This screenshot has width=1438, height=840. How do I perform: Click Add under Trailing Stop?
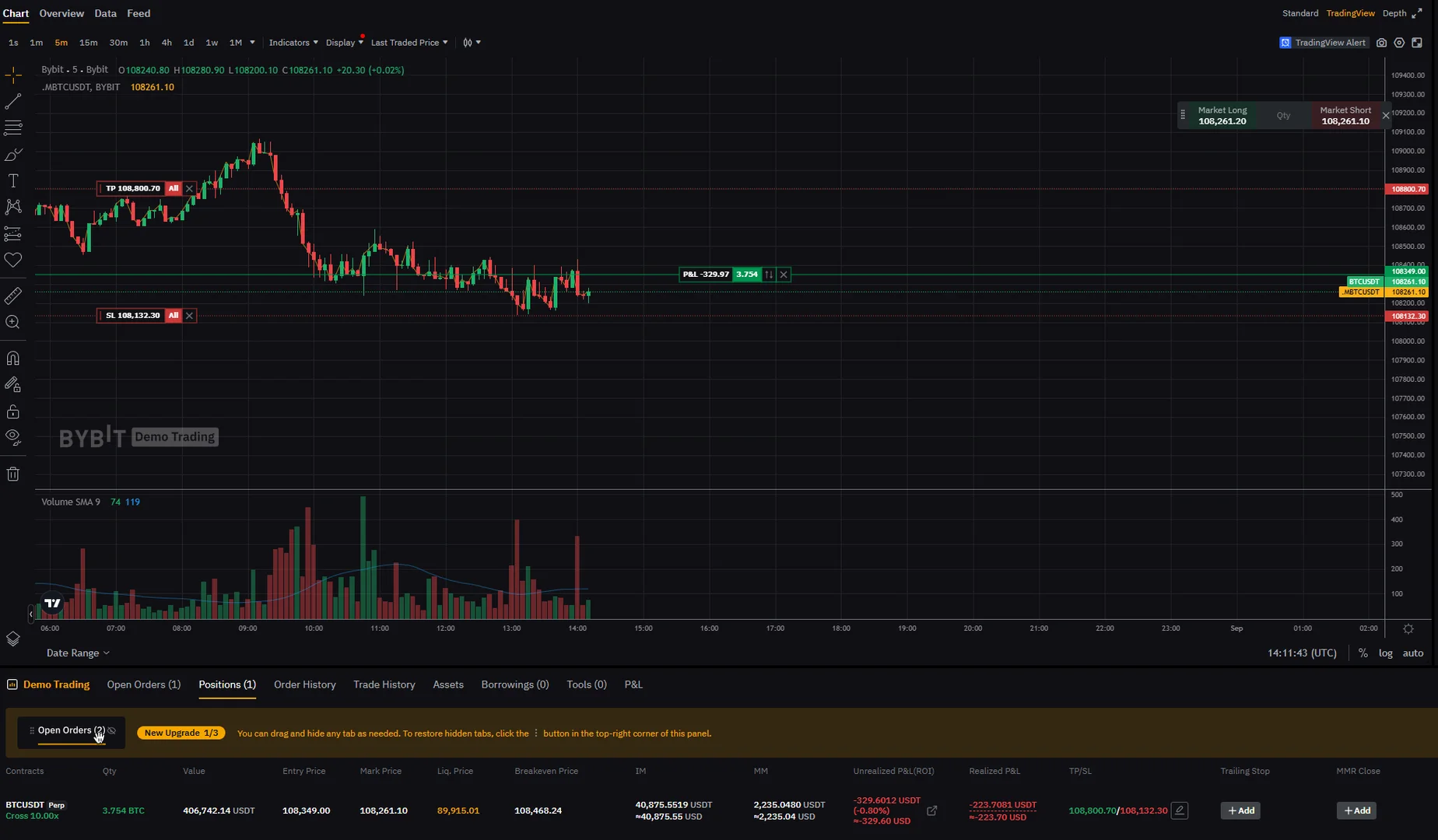pos(1240,810)
